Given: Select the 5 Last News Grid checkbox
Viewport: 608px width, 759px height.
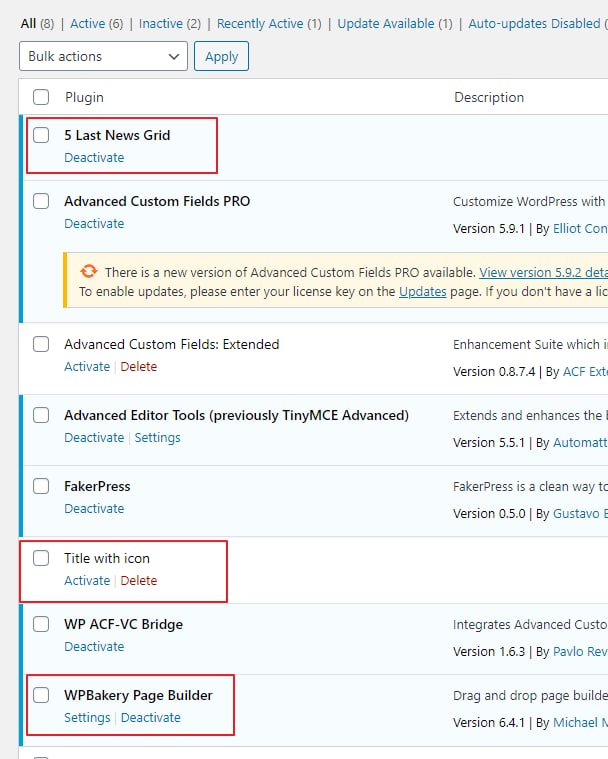Looking at the screenshot, I should point(41,135).
